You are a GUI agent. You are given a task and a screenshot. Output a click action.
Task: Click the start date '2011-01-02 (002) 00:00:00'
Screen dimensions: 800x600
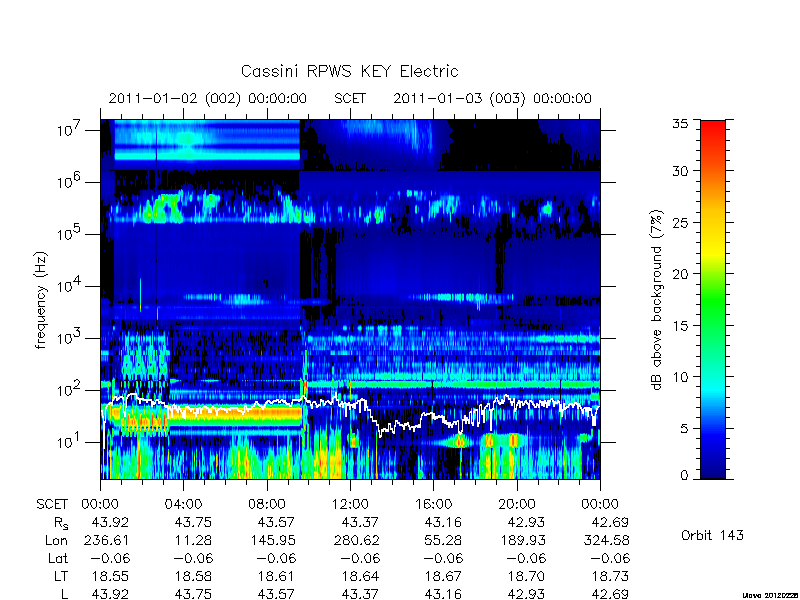[x=207, y=98]
